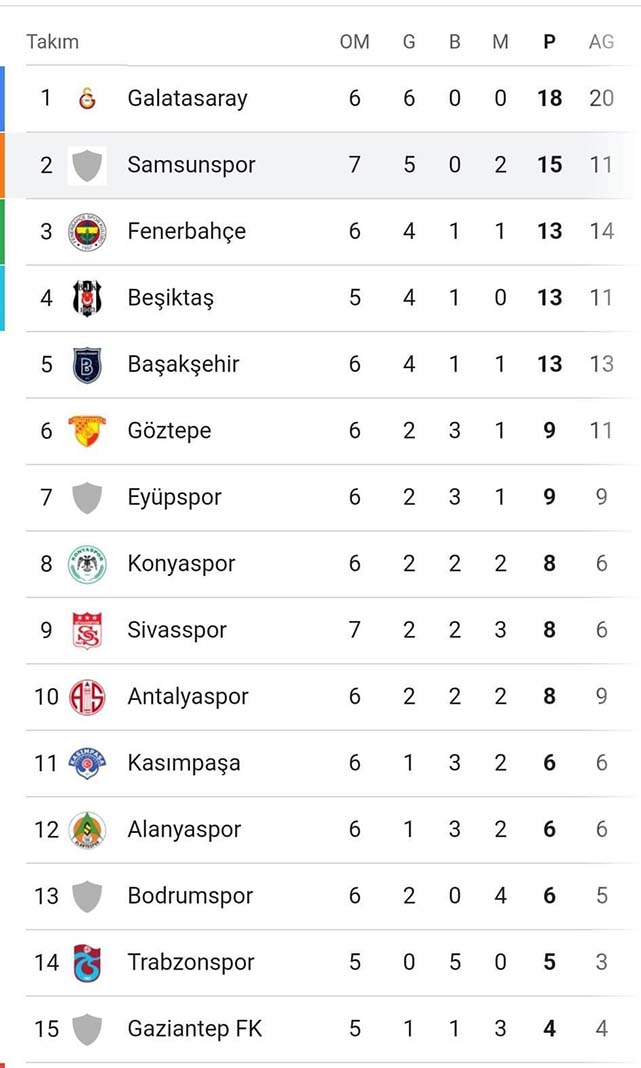Click the Takım column header
Image resolution: width=641 pixels, height=1068 pixels.
point(53,42)
